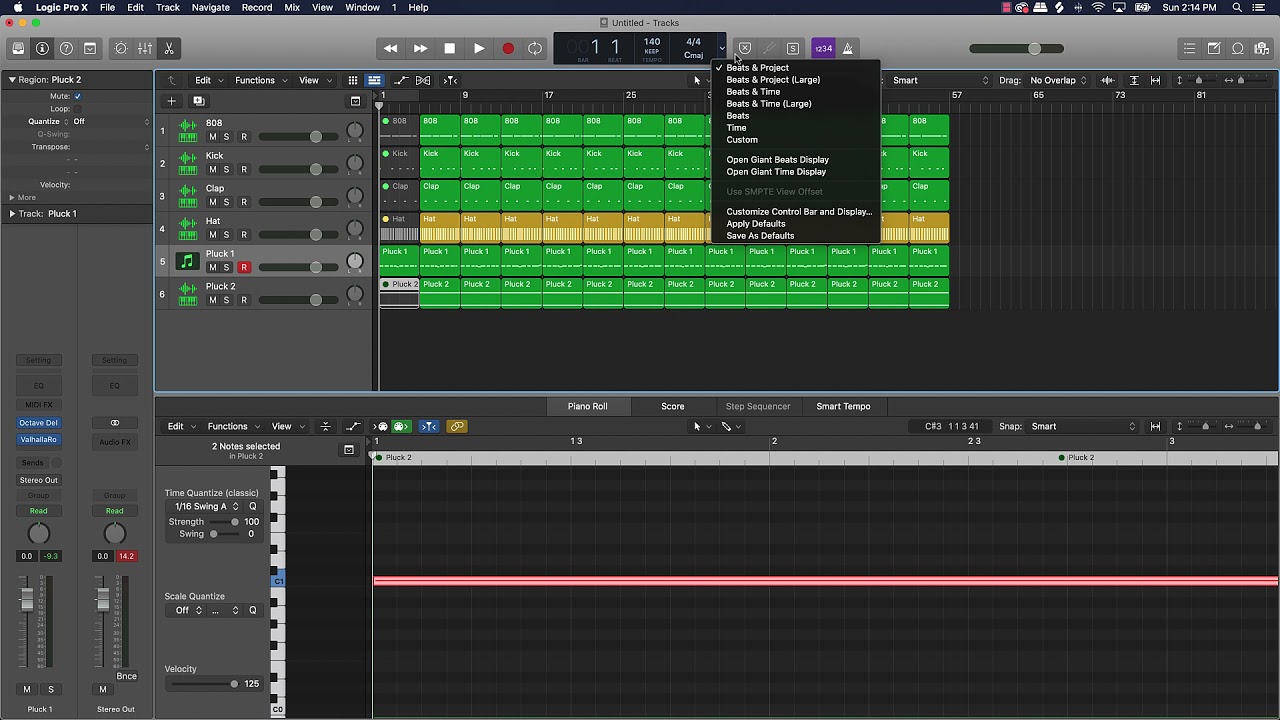Click the Bnce bounce button

click(x=127, y=676)
